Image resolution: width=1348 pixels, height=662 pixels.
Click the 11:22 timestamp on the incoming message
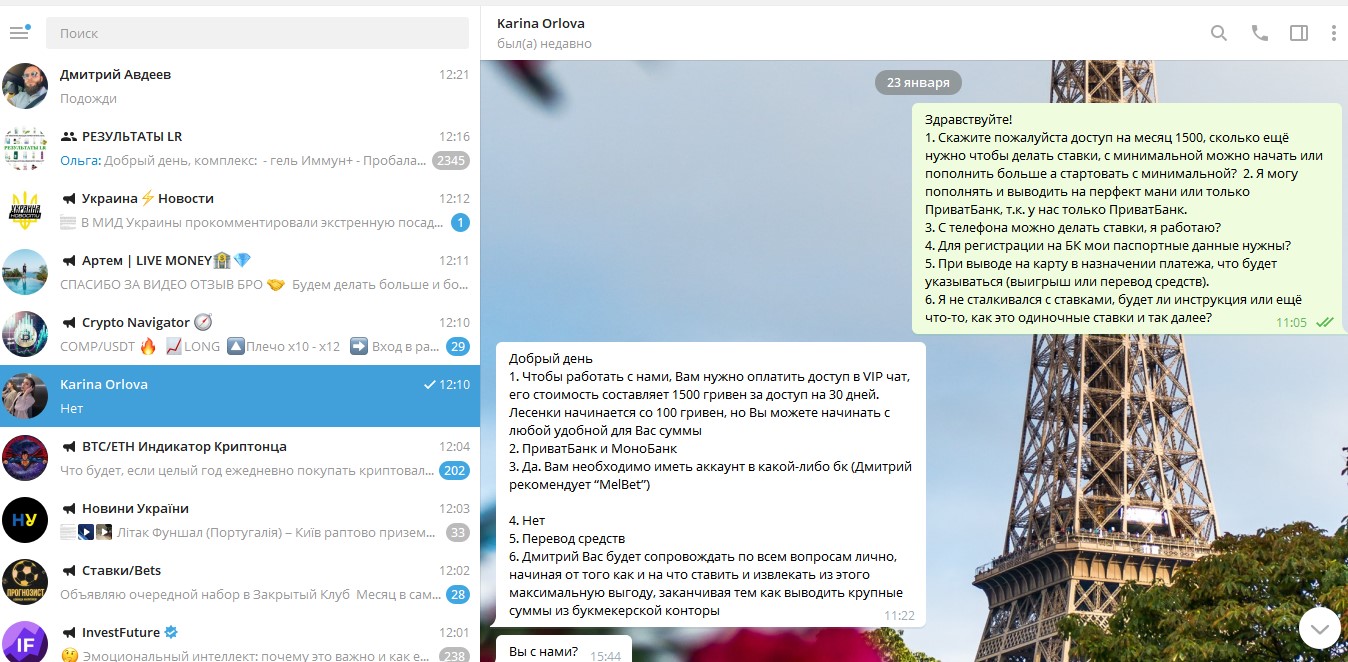pyautogui.click(x=899, y=616)
